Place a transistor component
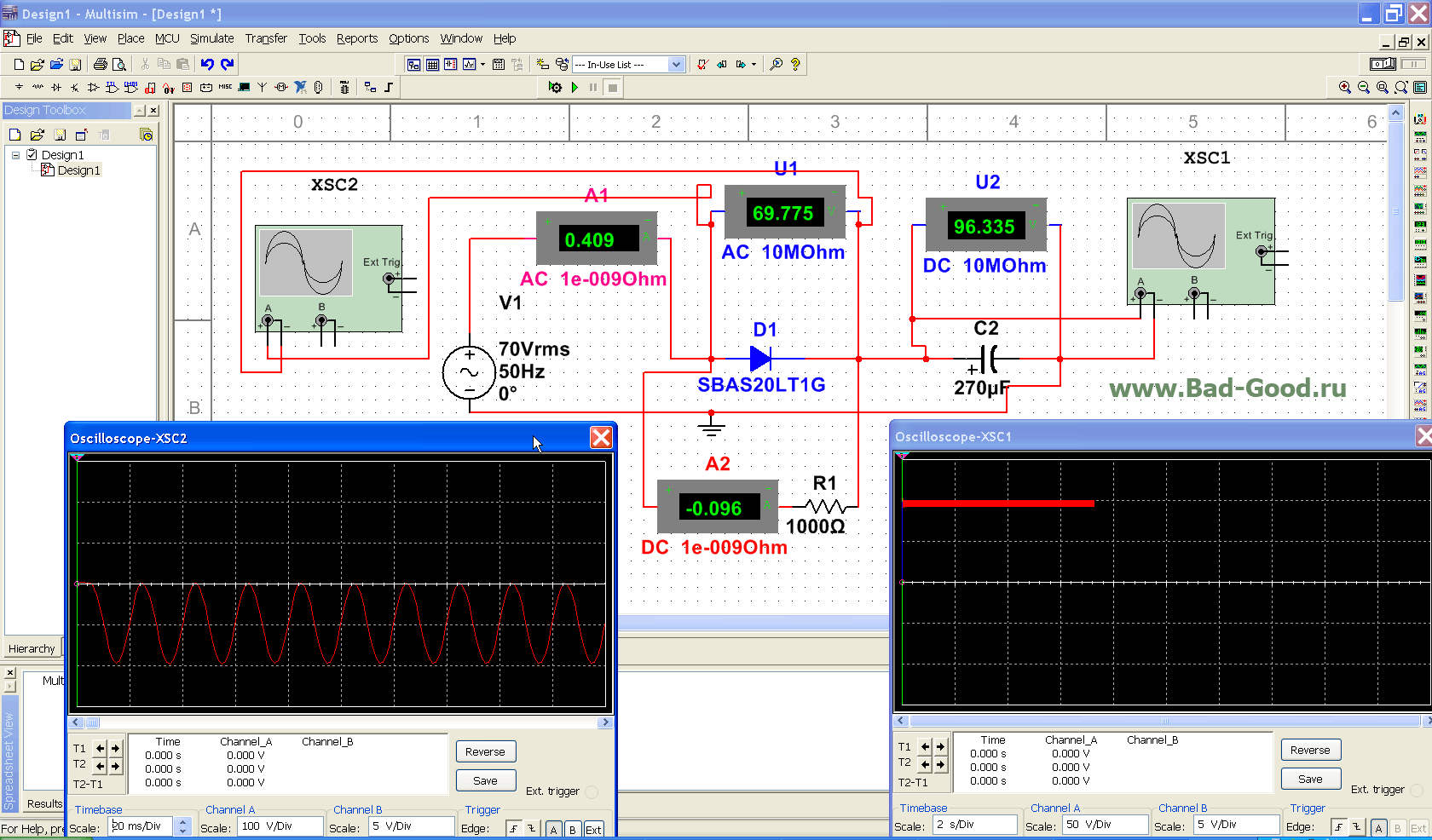 [75, 87]
